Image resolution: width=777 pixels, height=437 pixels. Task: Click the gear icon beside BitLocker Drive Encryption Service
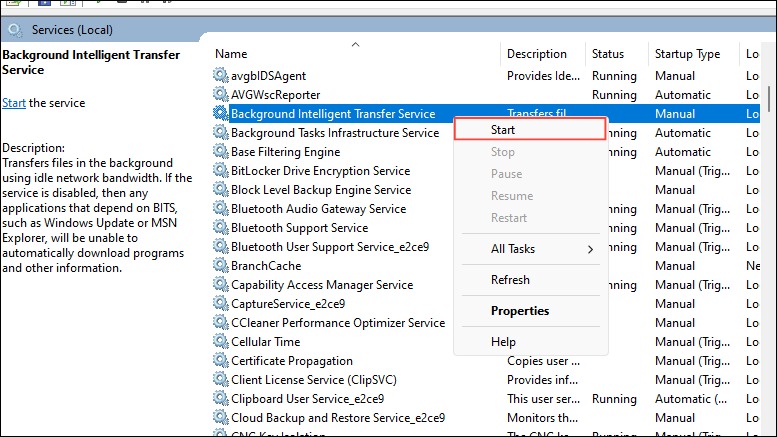[221, 170]
